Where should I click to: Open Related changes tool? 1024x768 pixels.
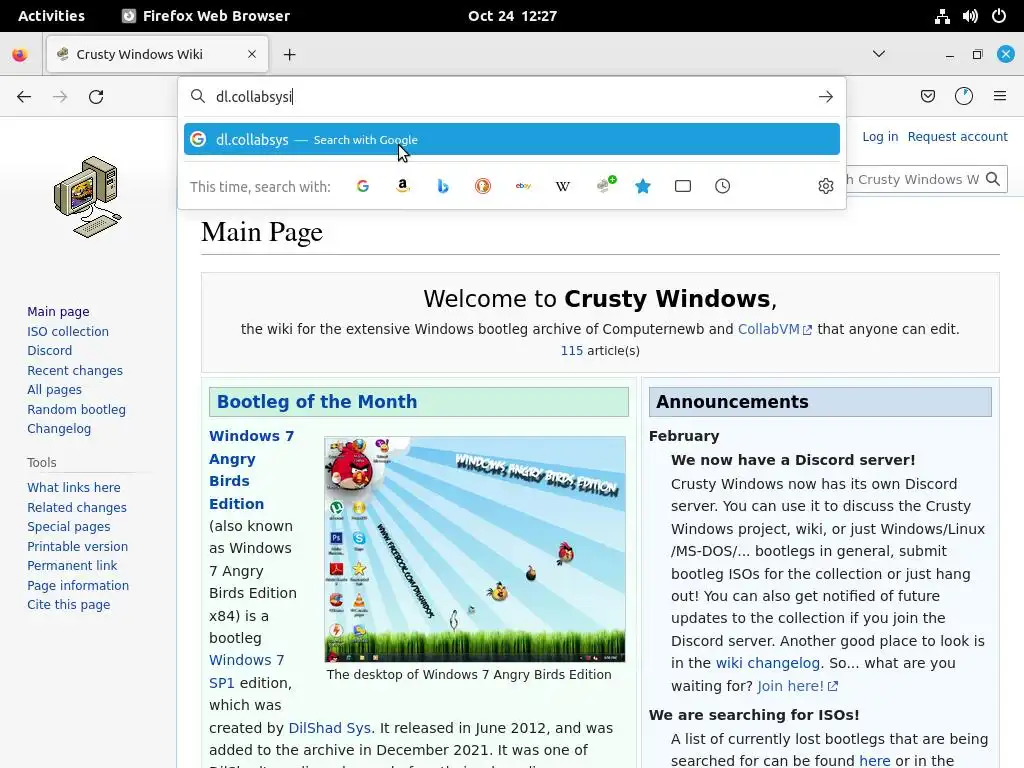point(77,507)
